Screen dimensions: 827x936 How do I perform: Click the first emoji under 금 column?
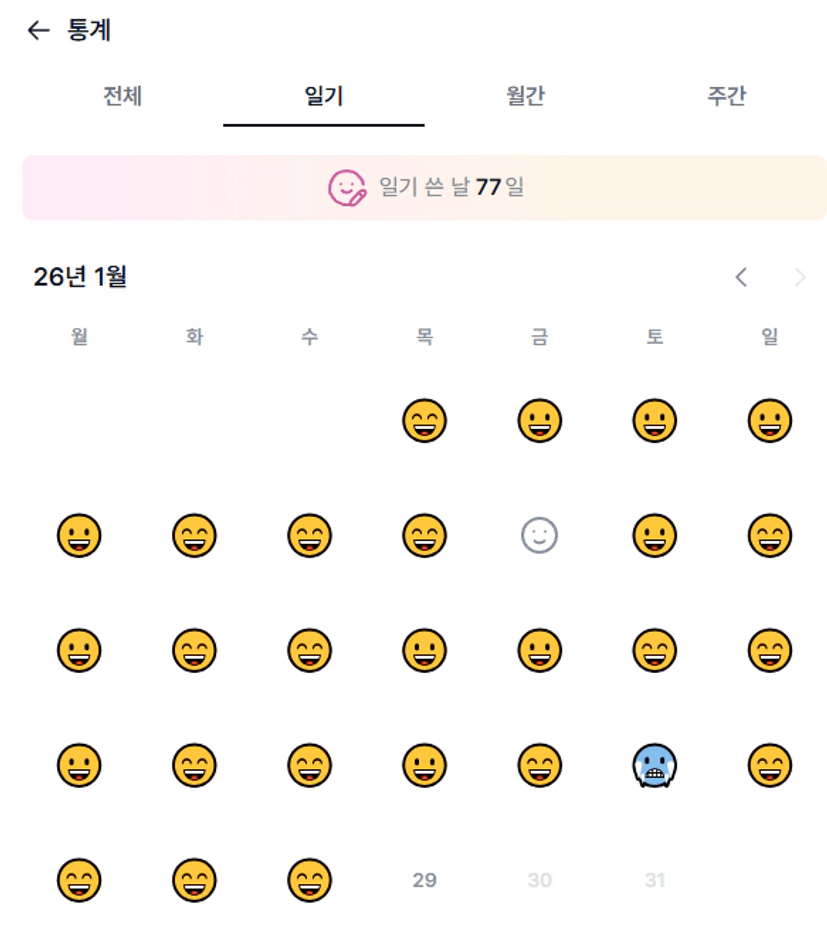click(539, 421)
